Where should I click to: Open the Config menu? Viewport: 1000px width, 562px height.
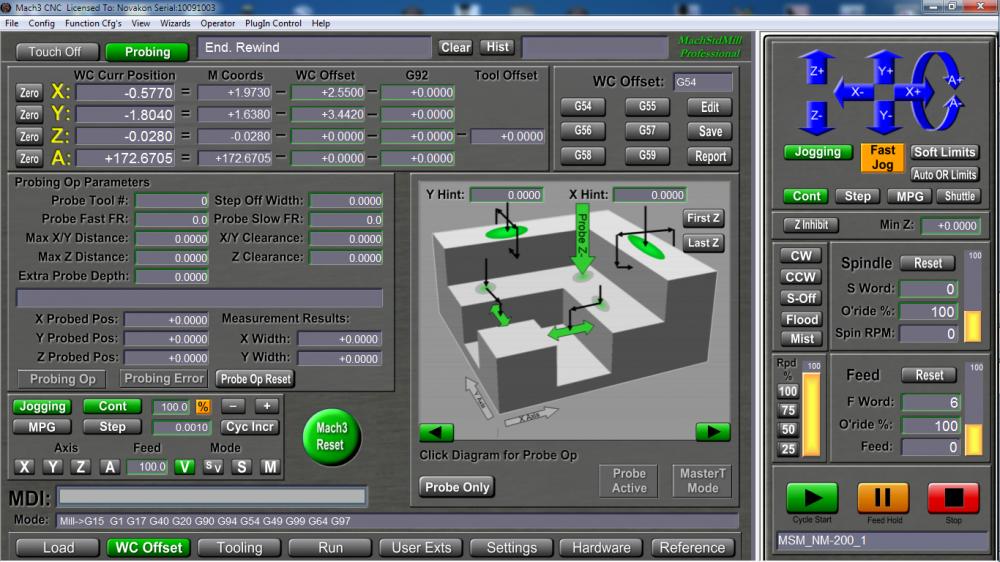(41, 23)
